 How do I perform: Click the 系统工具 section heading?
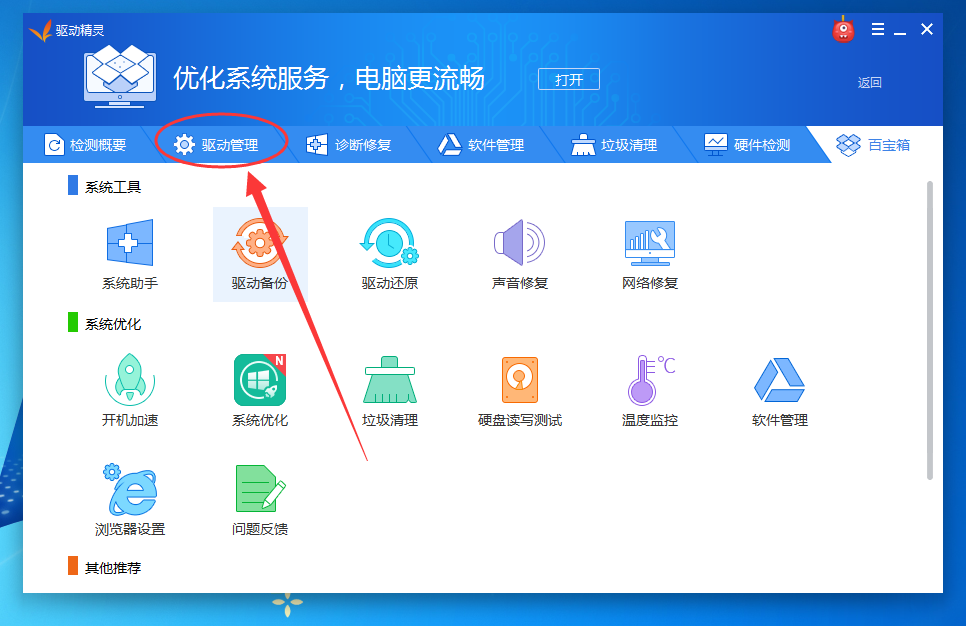113,187
